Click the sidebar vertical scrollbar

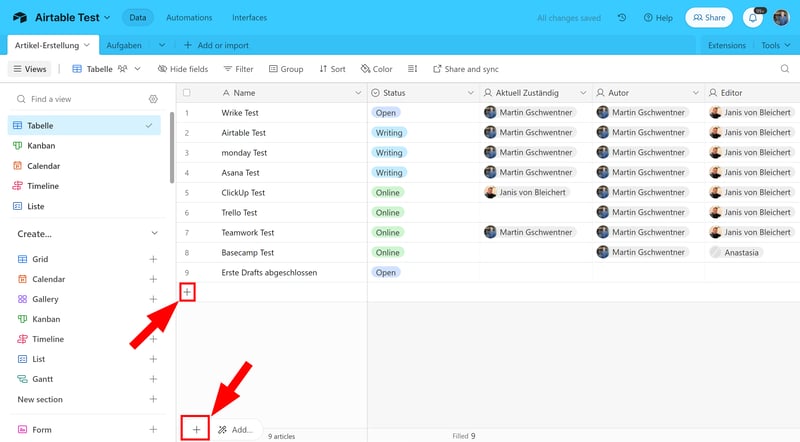click(x=172, y=147)
